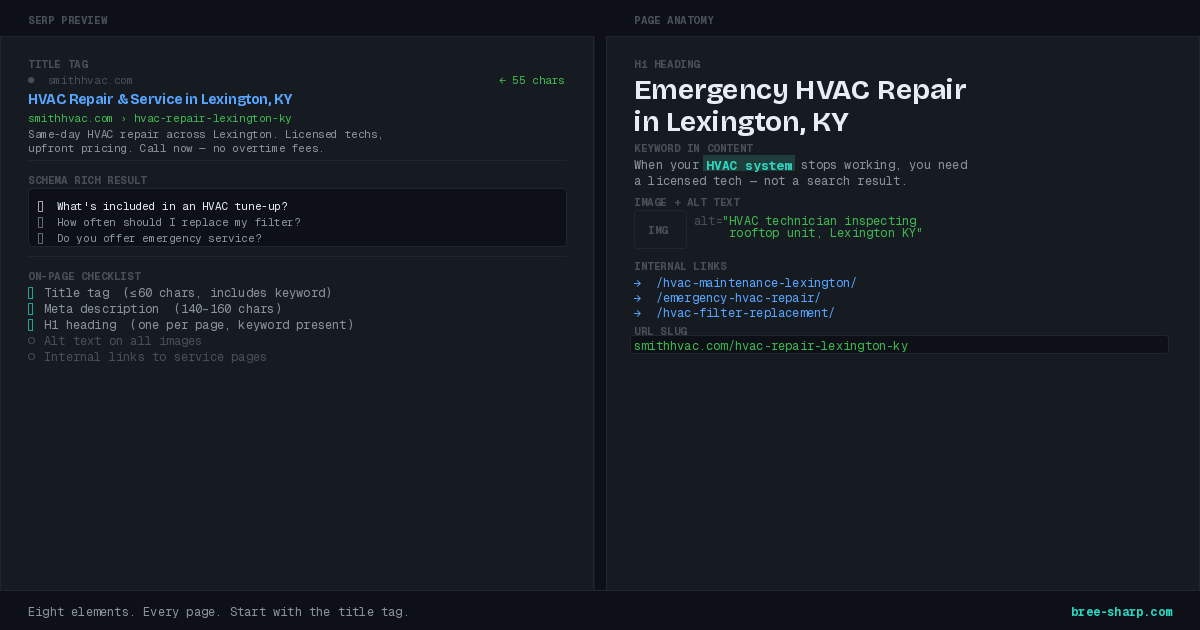
Task: Click the arrow icon before /hvac-filter-replacement/
Action: click(637, 313)
